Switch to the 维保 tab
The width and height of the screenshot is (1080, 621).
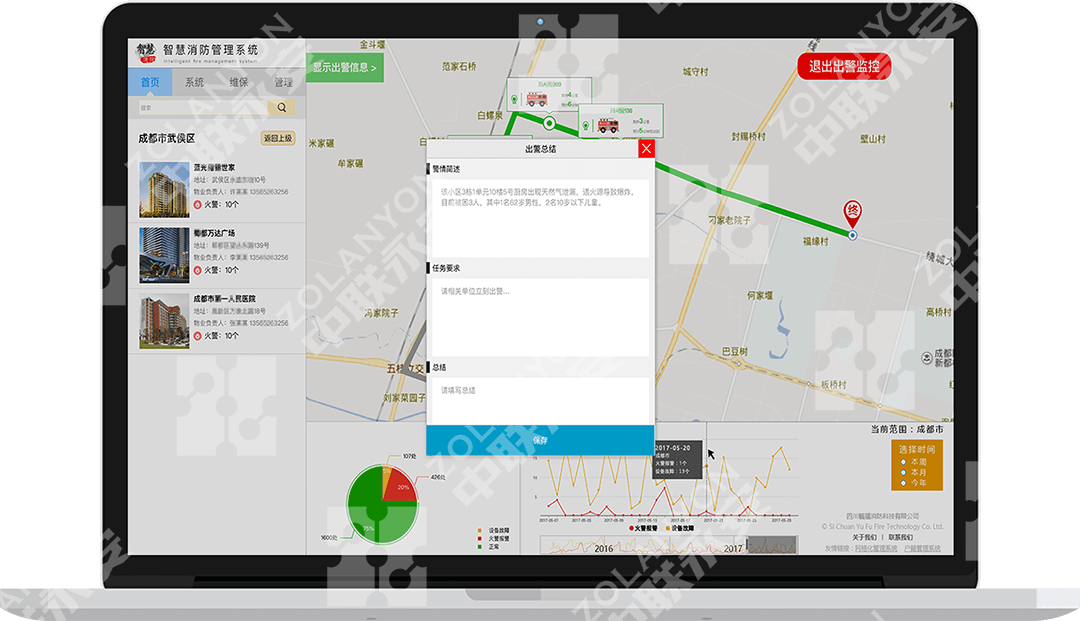coord(239,82)
